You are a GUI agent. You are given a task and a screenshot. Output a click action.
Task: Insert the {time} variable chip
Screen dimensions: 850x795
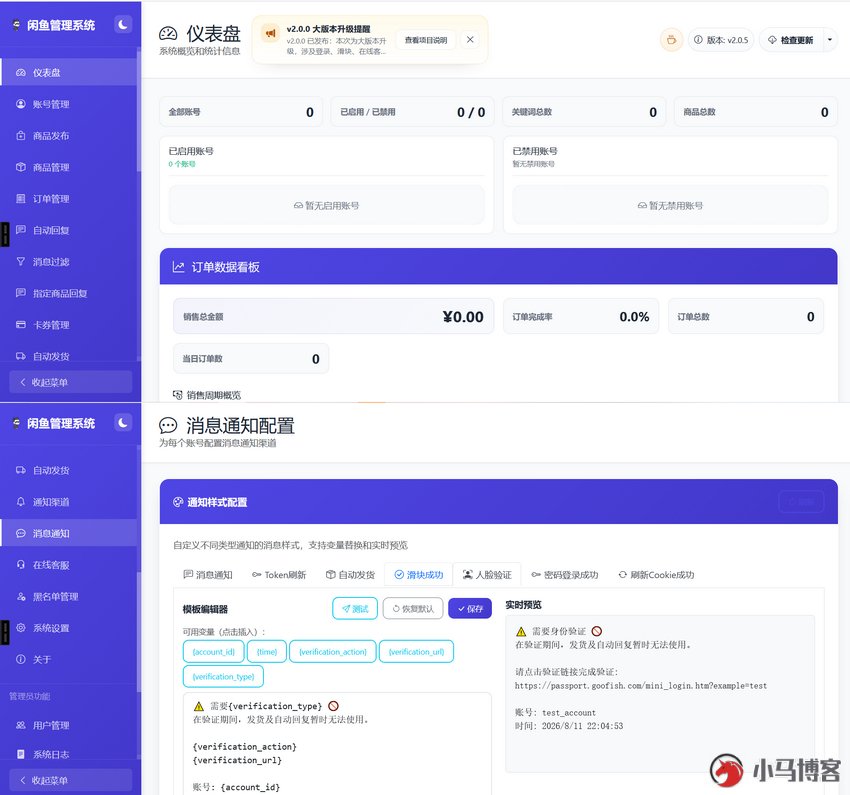[267, 651]
